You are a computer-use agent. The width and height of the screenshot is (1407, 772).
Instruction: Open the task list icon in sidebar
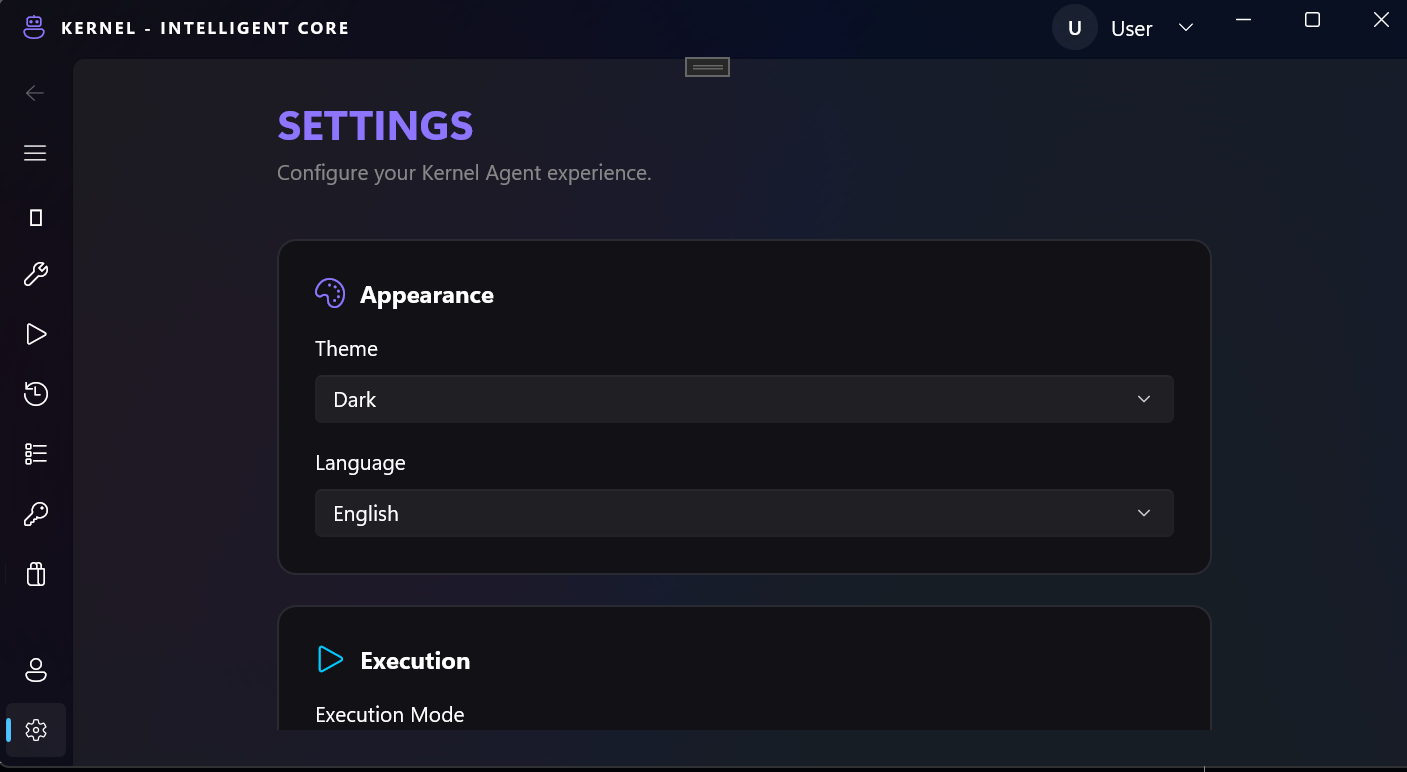tap(36, 454)
